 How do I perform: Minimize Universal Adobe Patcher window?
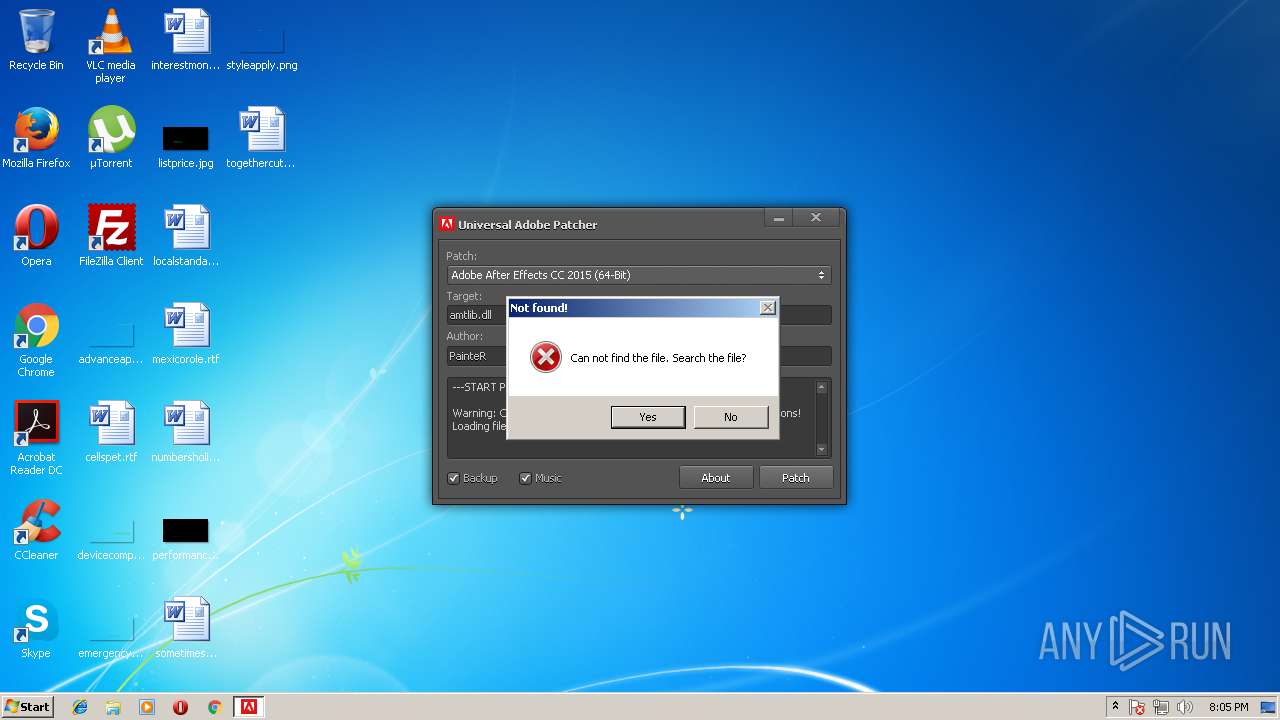779,218
